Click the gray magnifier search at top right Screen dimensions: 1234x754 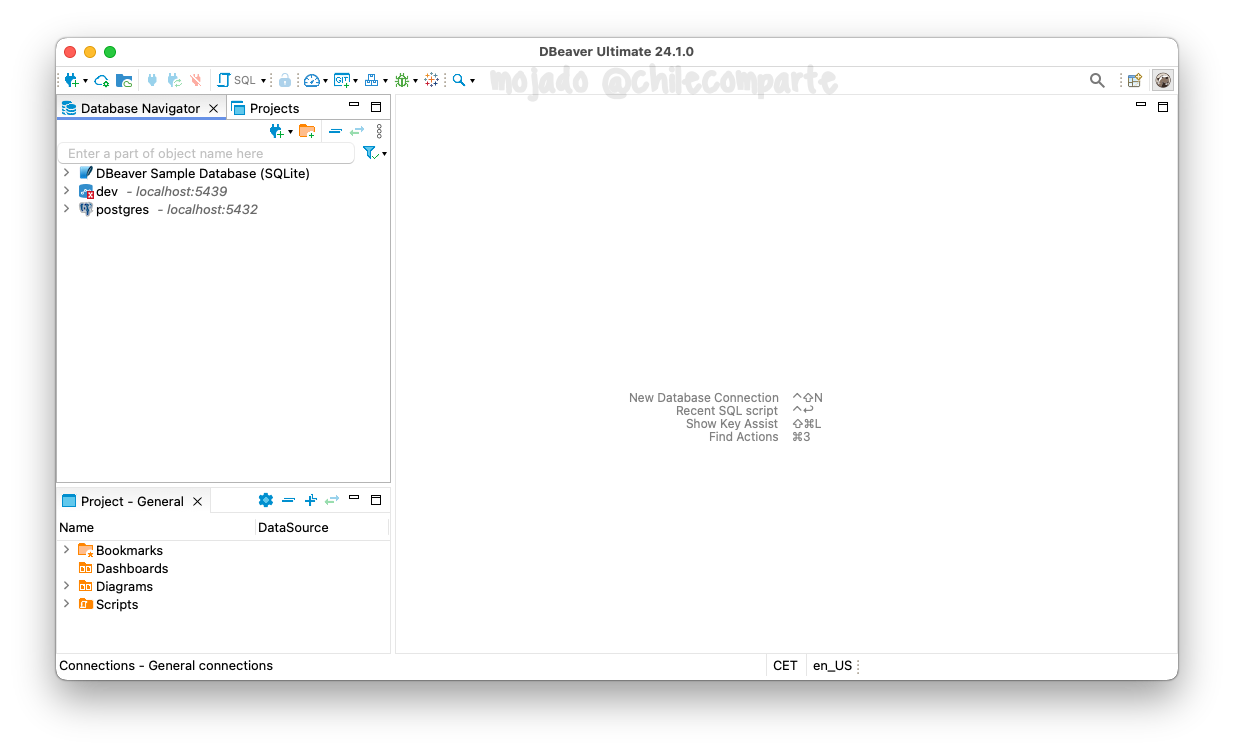click(x=1097, y=80)
